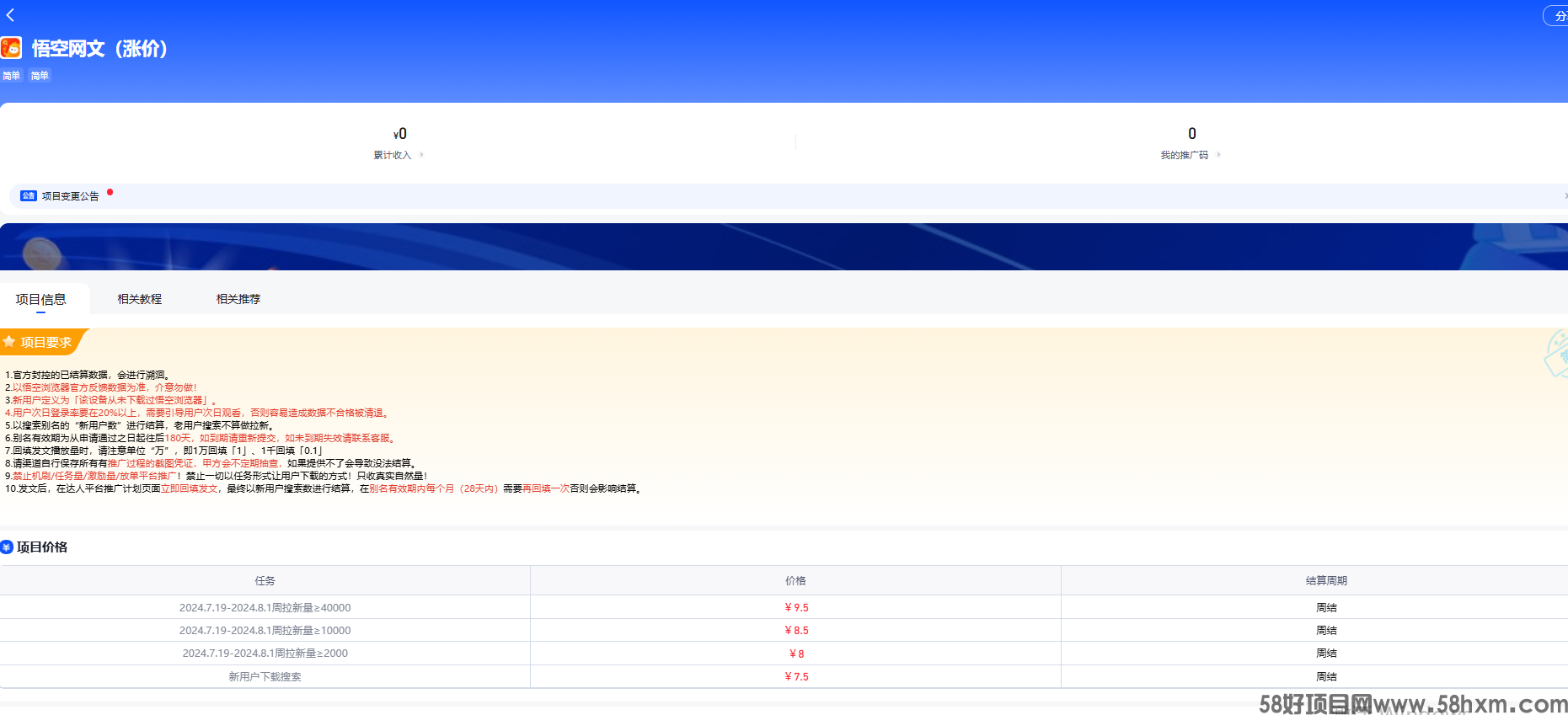The height and width of the screenshot is (715, 1568).
Task: Click requirement line 10 about 发文后
Action: click(x=324, y=488)
